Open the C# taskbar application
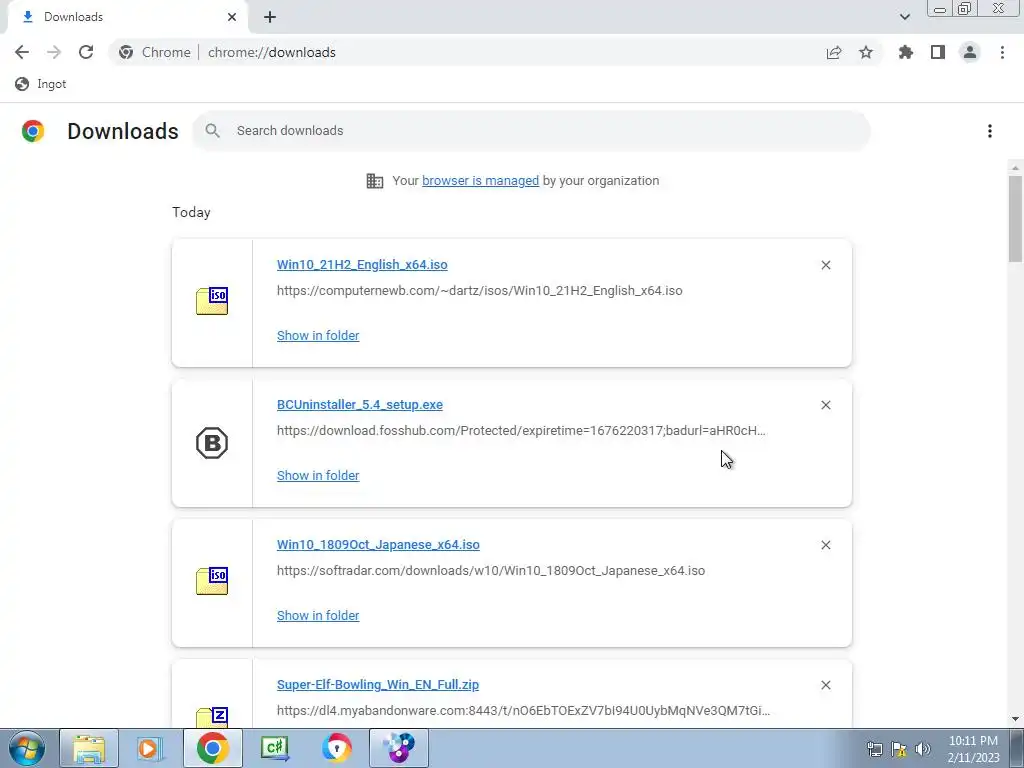 tap(275, 748)
